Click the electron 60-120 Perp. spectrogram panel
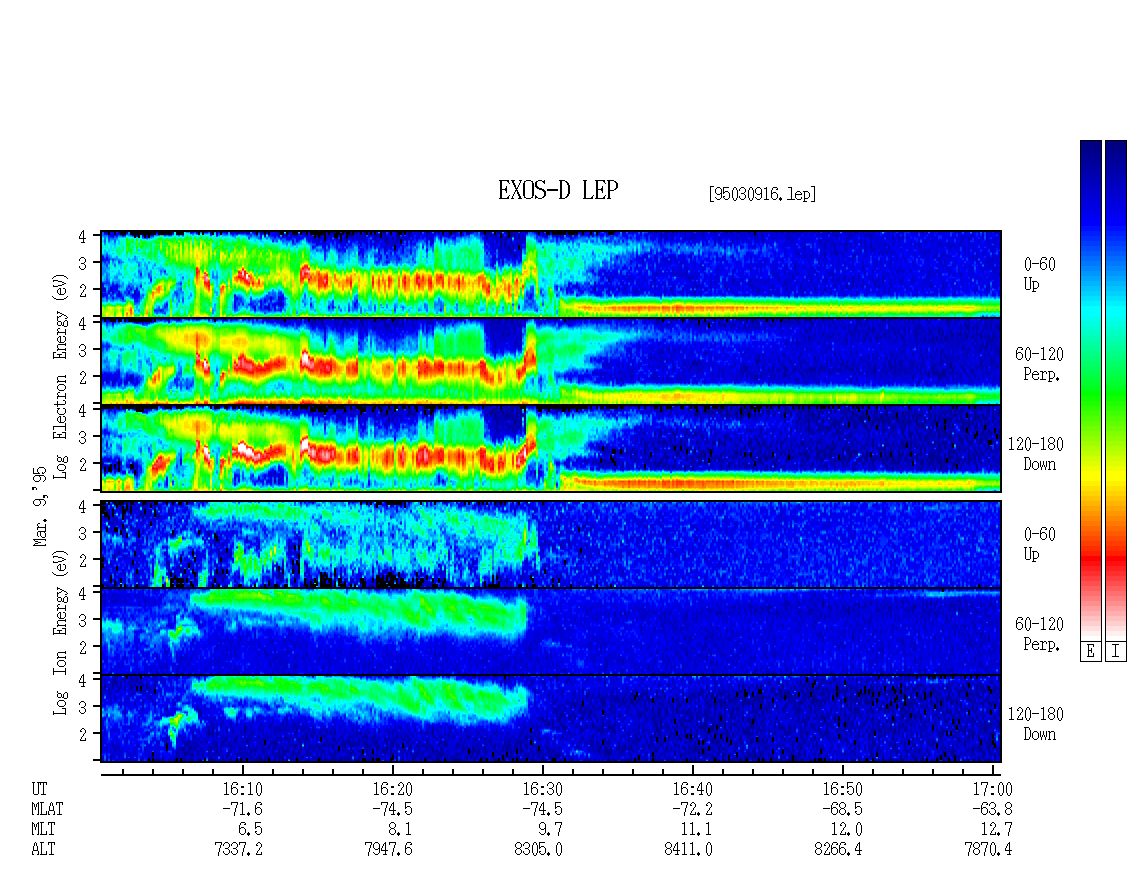Viewport: 1130px width, 875px height. (x=551, y=361)
